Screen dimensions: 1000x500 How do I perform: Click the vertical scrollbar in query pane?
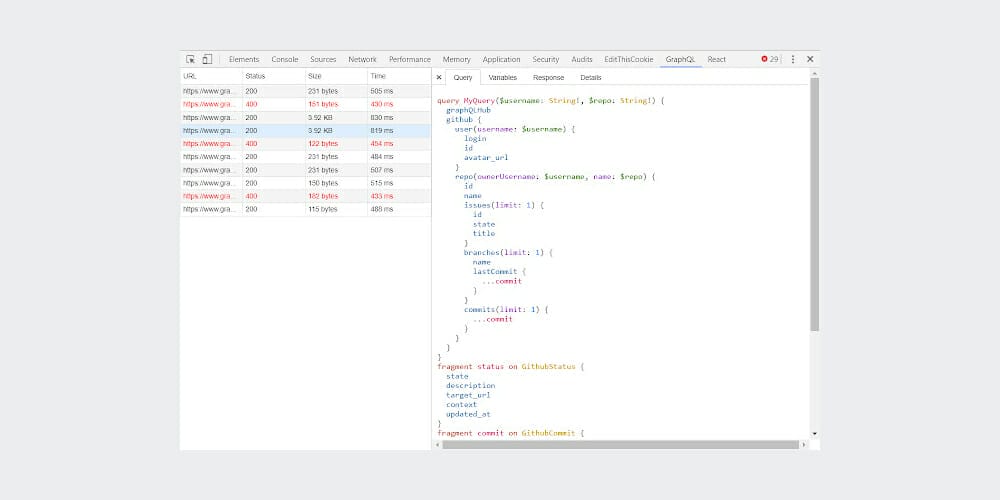point(814,204)
